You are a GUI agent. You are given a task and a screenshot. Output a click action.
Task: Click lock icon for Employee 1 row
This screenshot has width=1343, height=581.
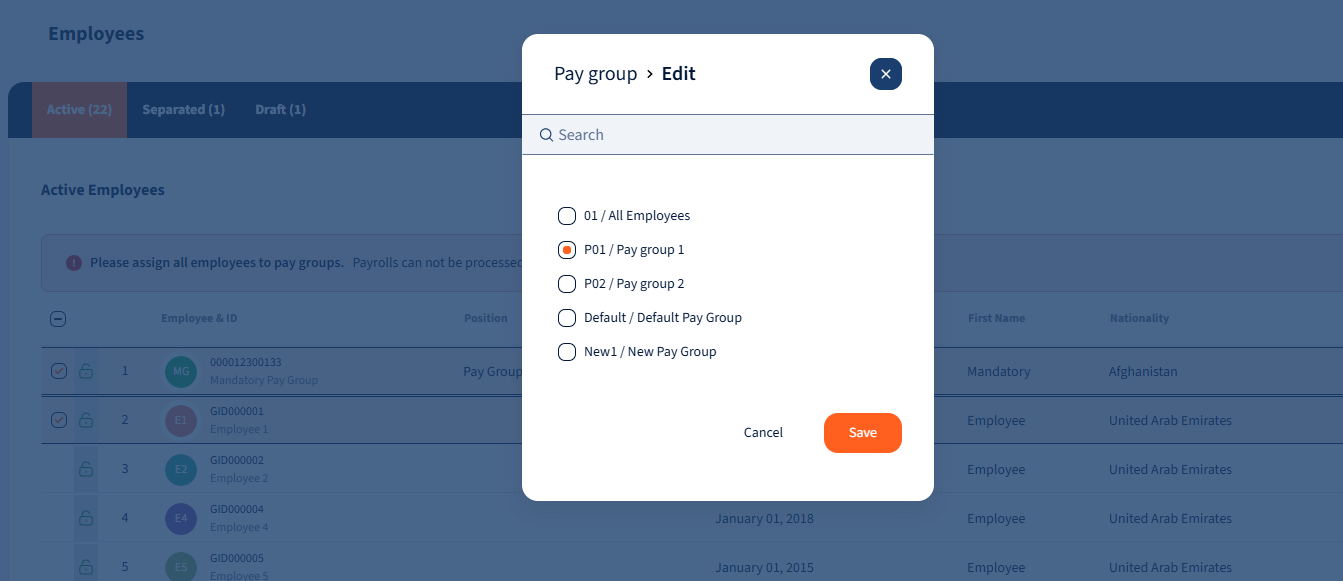86,420
